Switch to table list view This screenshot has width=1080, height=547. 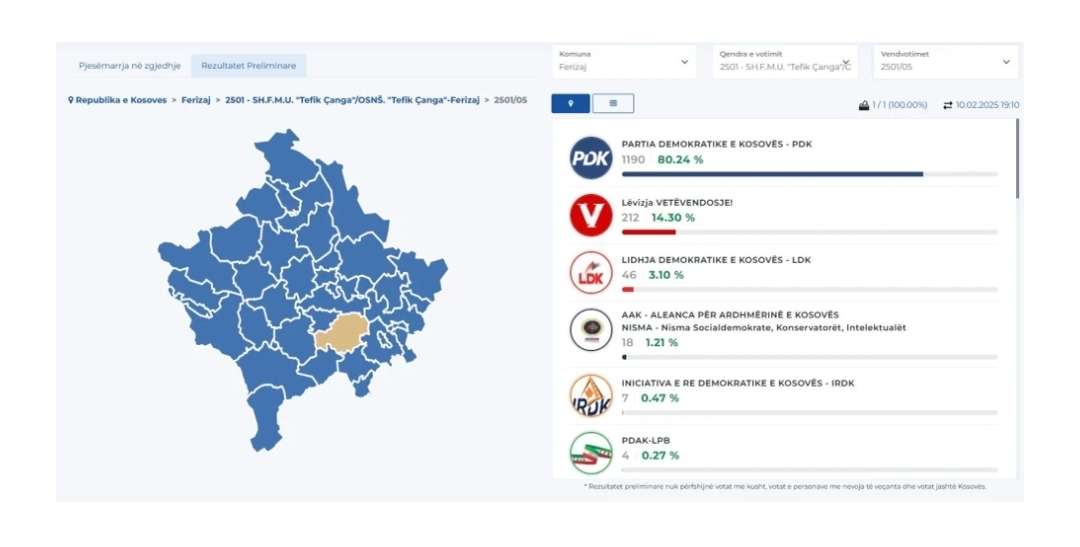coord(613,103)
